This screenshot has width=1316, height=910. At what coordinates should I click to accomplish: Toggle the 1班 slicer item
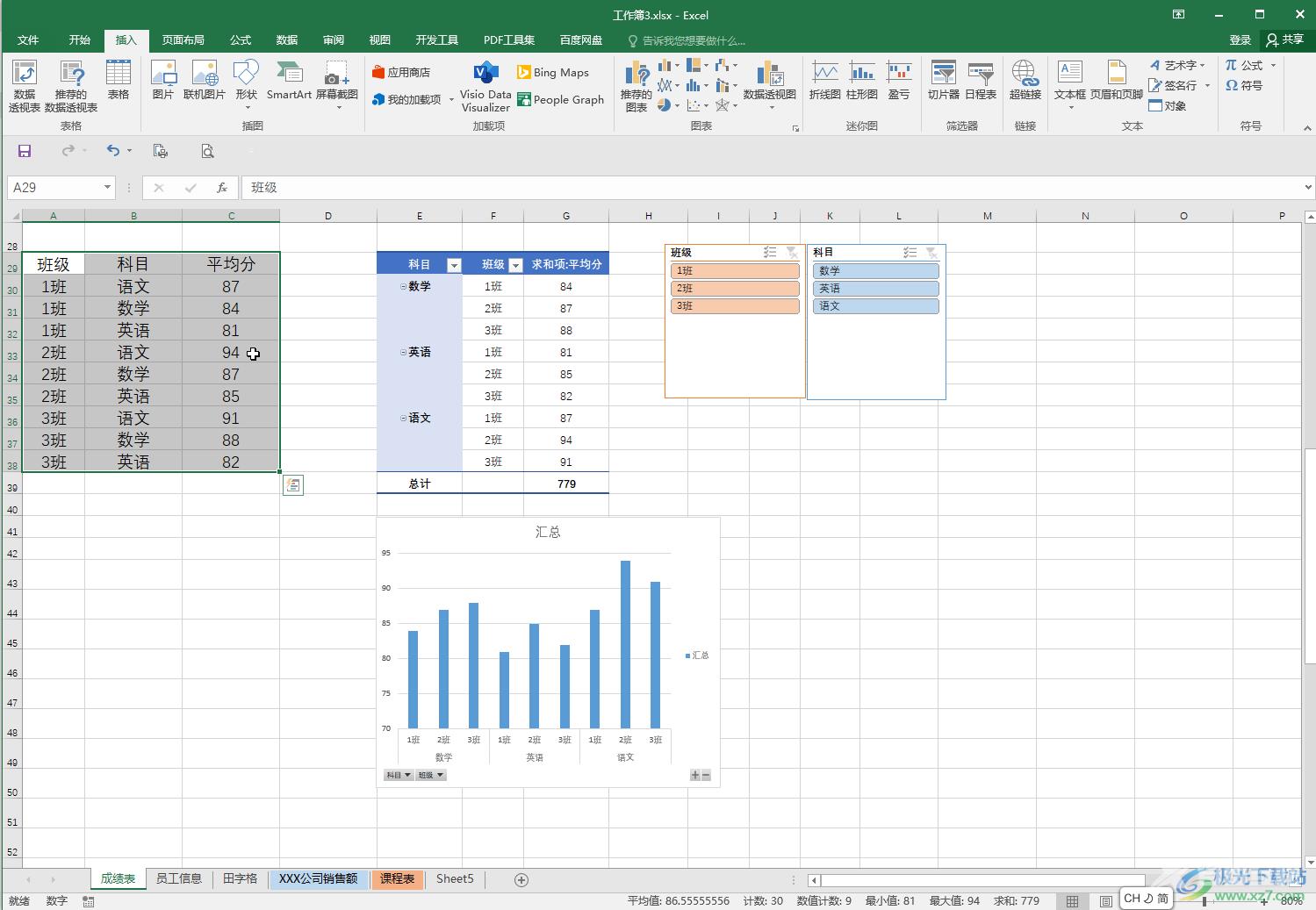click(x=735, y=271)
